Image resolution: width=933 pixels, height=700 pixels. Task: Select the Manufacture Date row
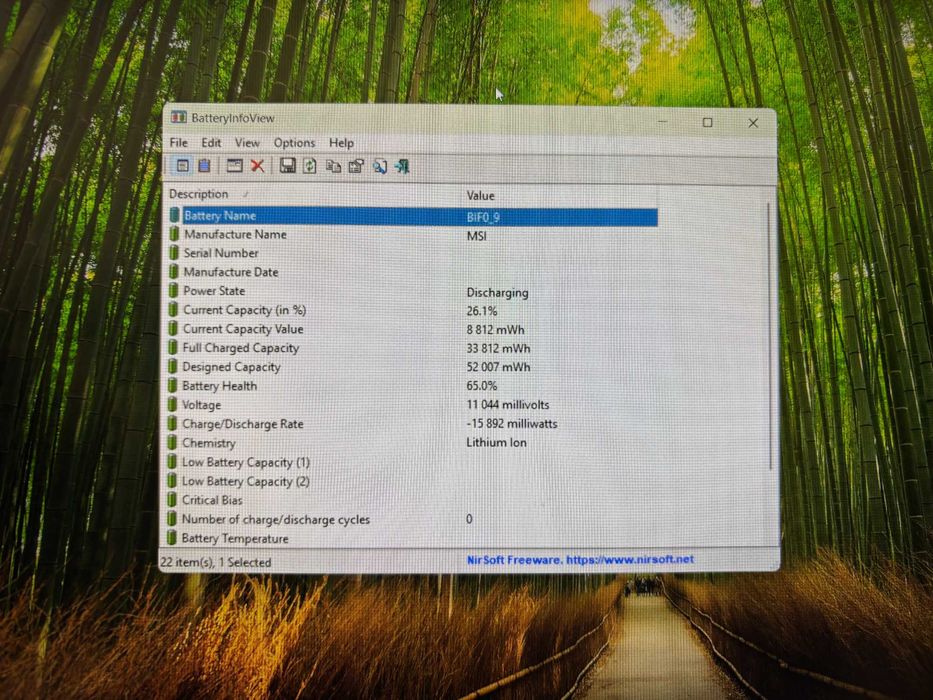[413, 272]
